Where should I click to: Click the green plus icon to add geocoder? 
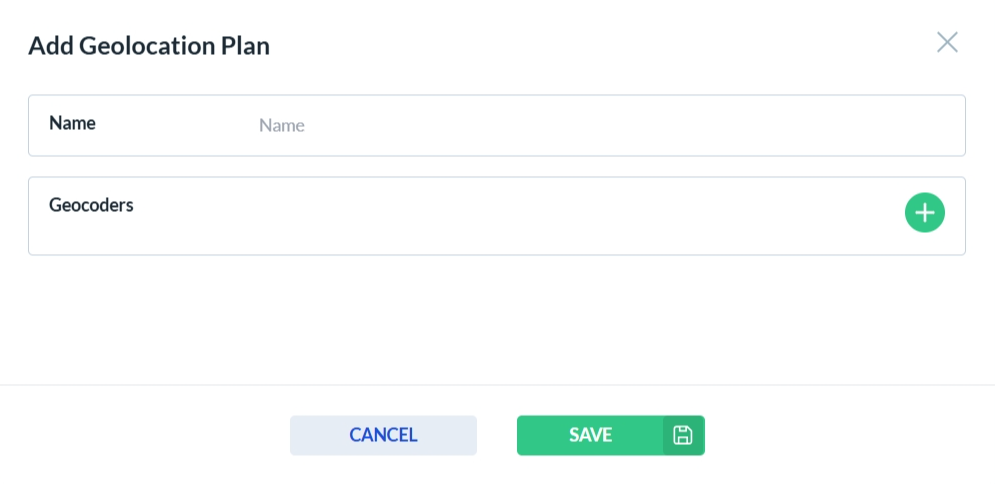coord(924,213)
